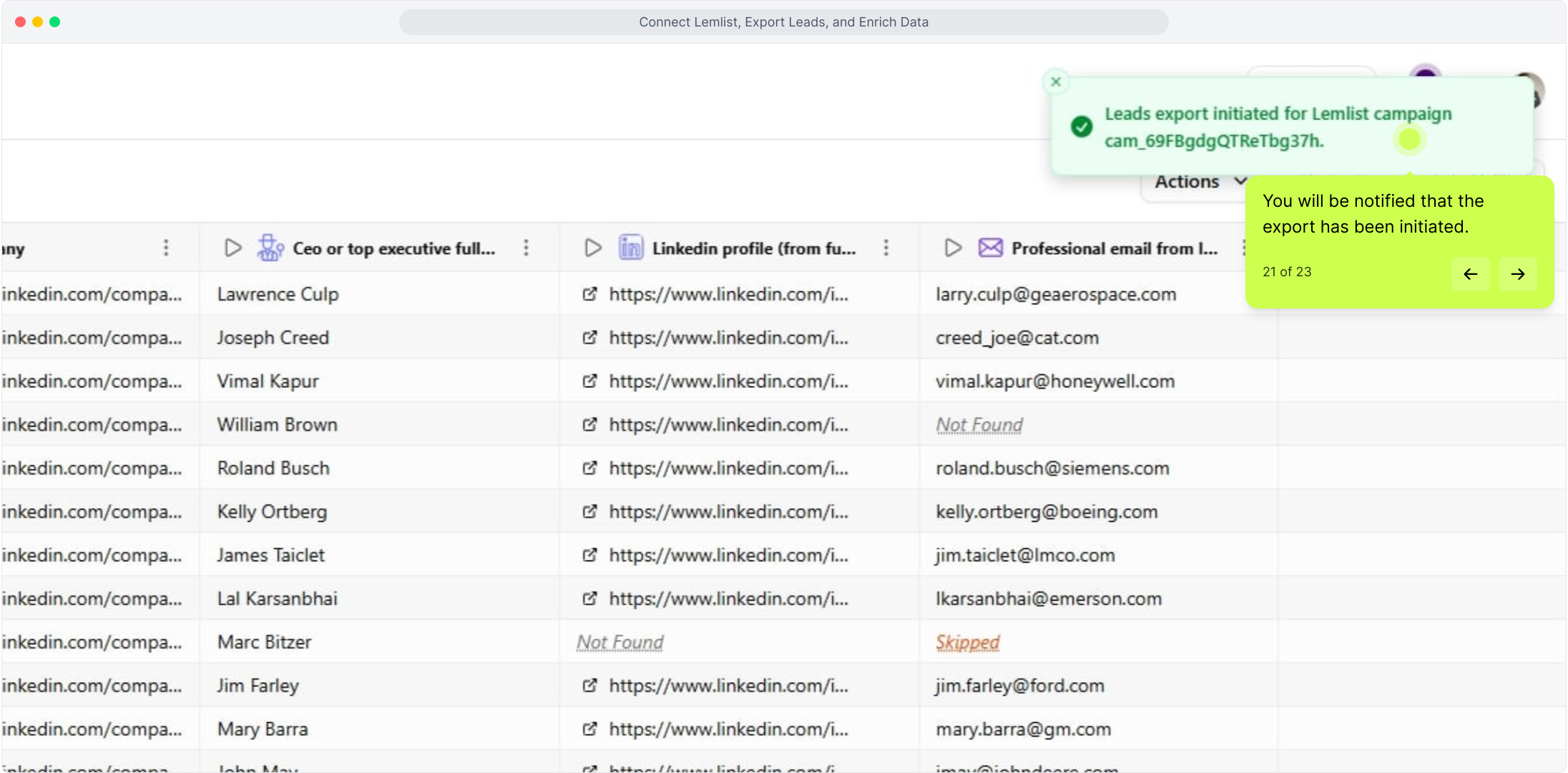Open Vimal Kapur's LinkedIn link icon
Screen dimensions: 1568x773
[x=589, y=381]
